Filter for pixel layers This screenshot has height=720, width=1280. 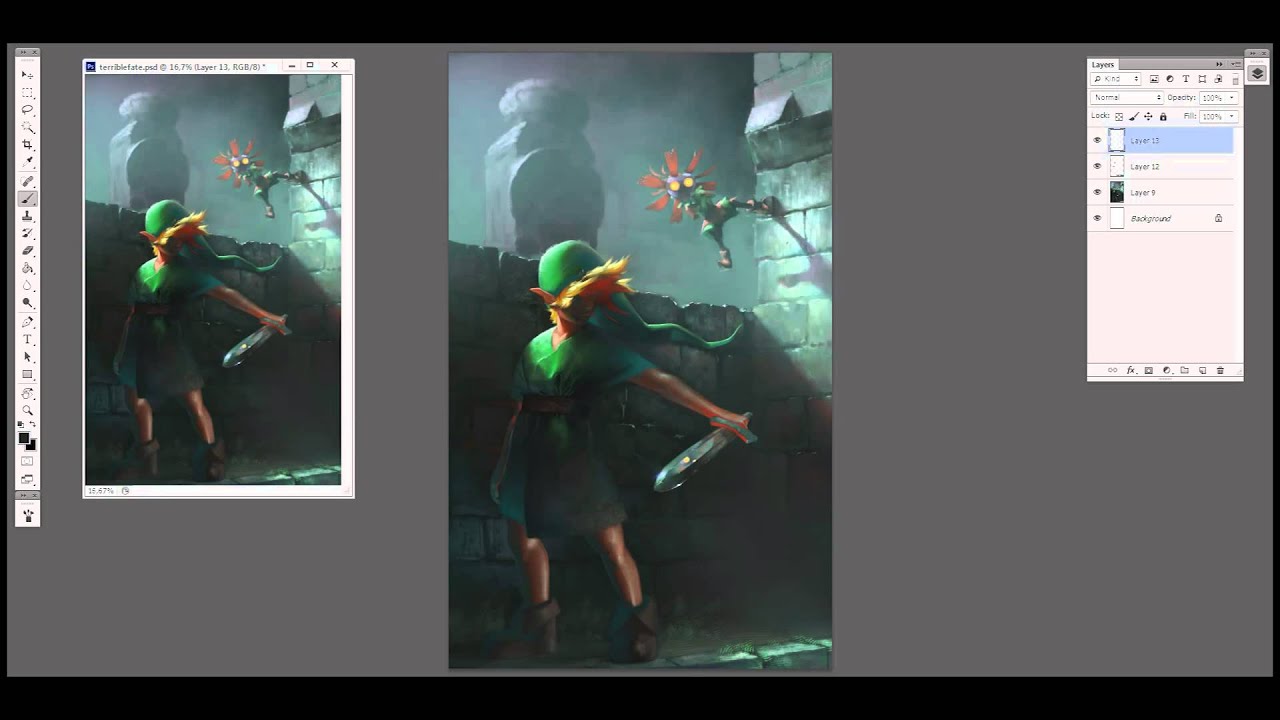click(x=1154, y=79)
